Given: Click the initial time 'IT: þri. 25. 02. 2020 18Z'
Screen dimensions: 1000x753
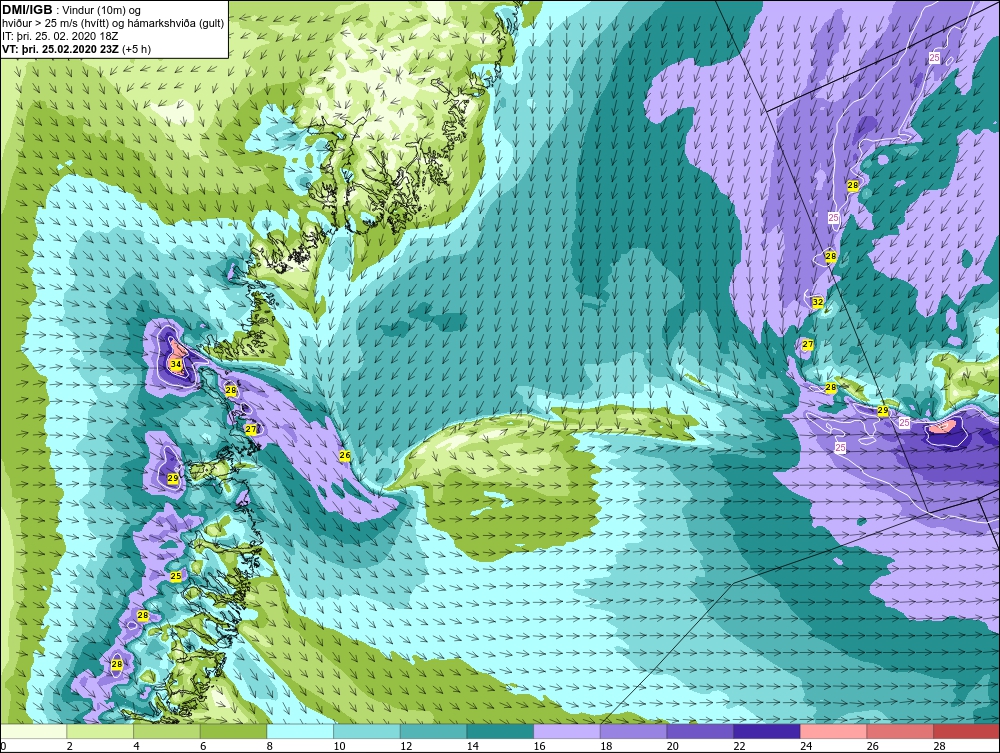Looking at the screenshot, I should (x=60, y=36).
